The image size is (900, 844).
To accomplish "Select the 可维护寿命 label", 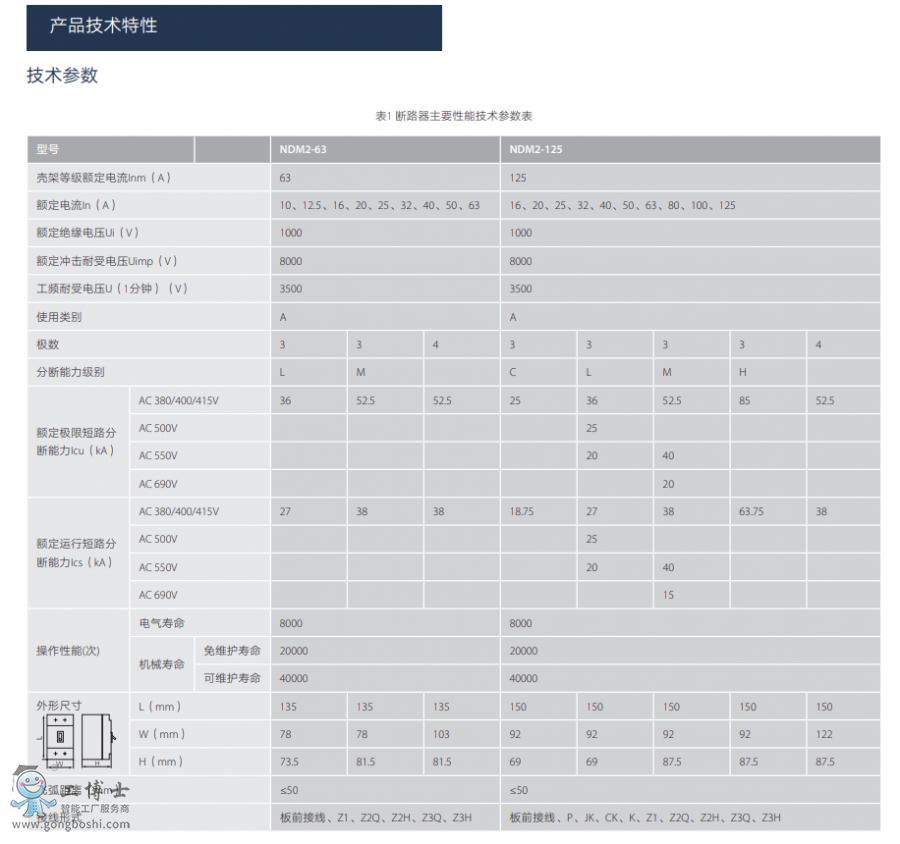I will (232, 678).
